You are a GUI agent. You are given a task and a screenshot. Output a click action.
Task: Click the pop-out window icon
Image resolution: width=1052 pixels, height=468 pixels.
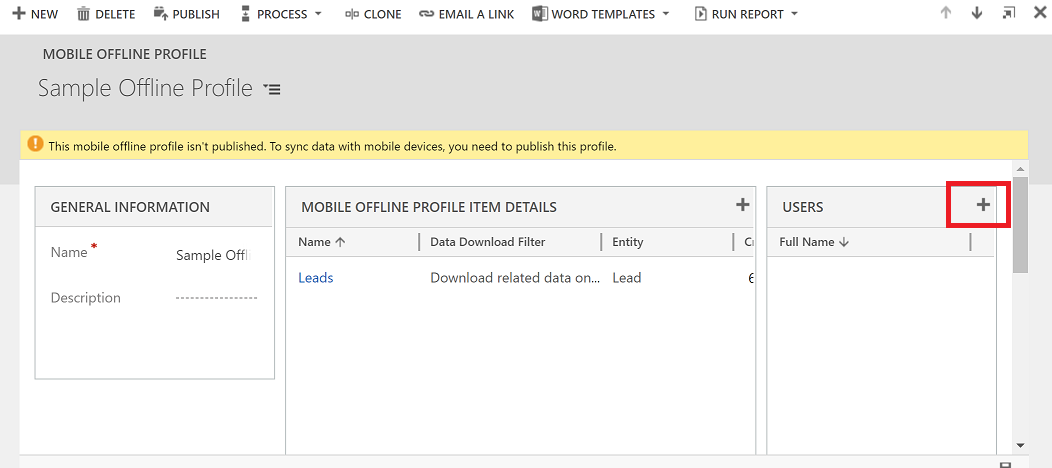[x=1008, y=14]
